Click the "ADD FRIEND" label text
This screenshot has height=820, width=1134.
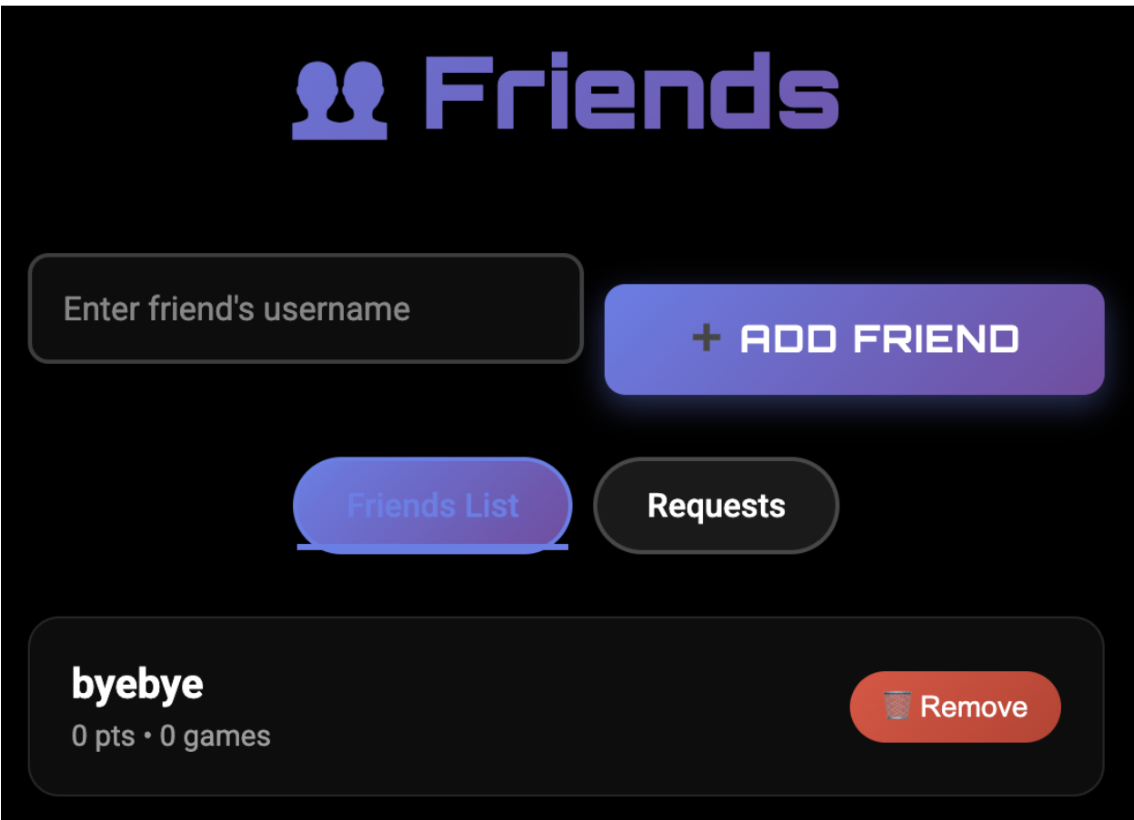pyautogui.click(x=879, y=338)
